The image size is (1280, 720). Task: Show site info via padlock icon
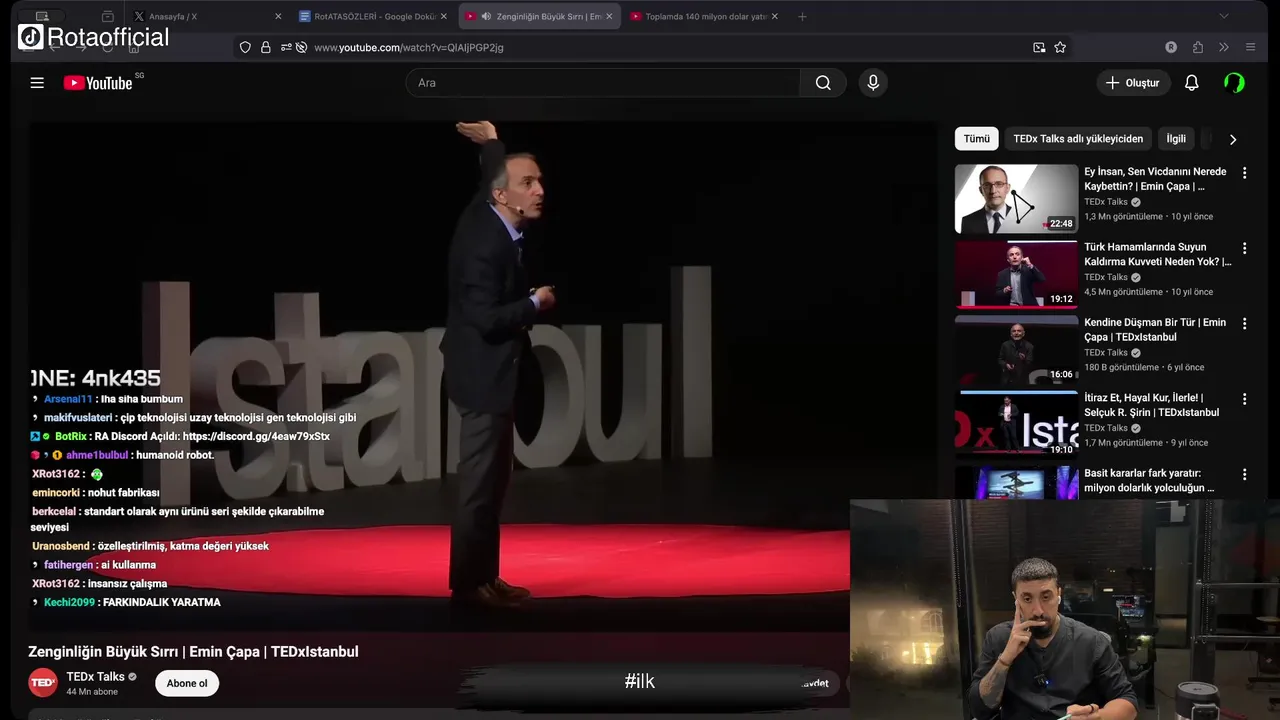pyautogui.click(x=265, y=47)
